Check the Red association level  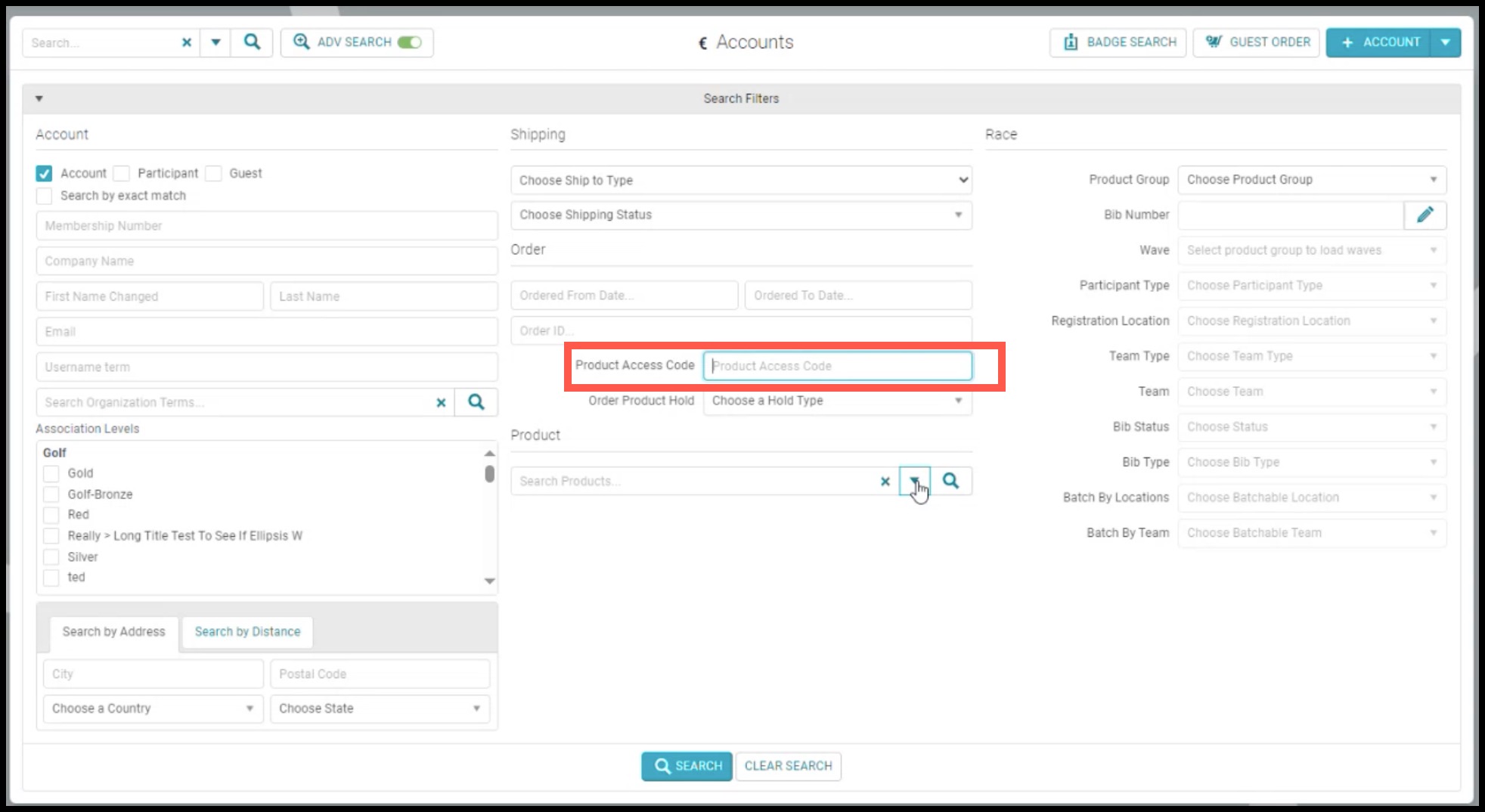[51, 515]
